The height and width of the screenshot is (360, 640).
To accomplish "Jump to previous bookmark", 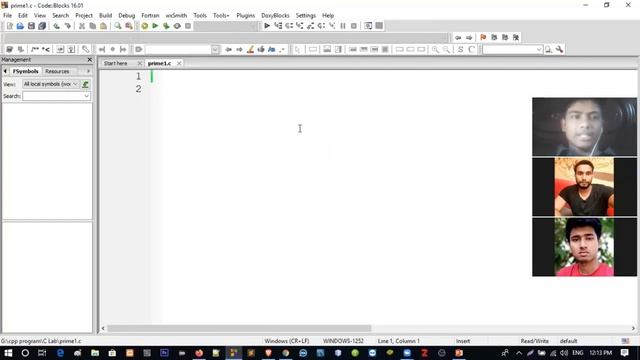I will 494,37.
